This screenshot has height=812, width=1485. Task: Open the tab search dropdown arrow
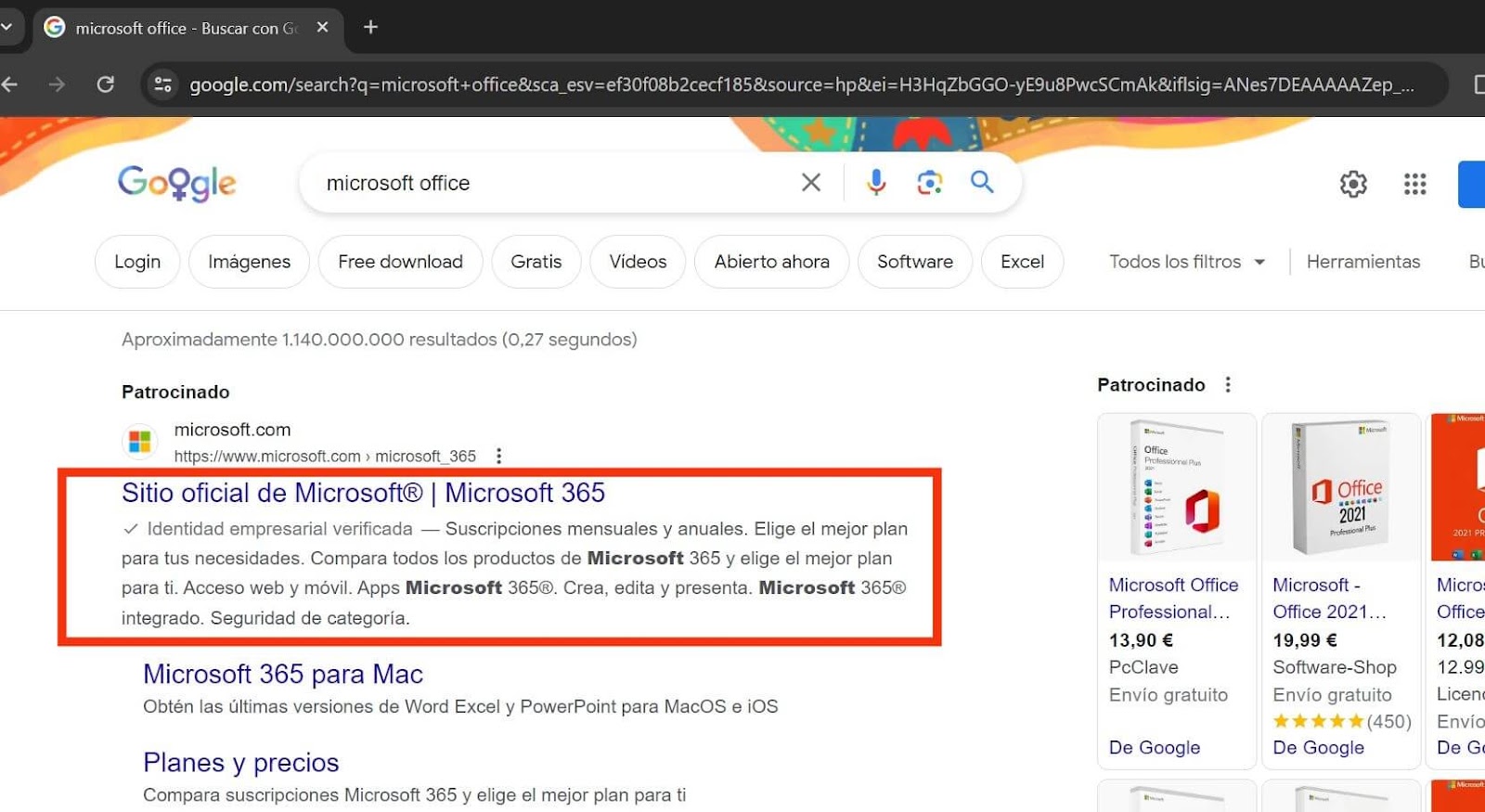point(6,27)
